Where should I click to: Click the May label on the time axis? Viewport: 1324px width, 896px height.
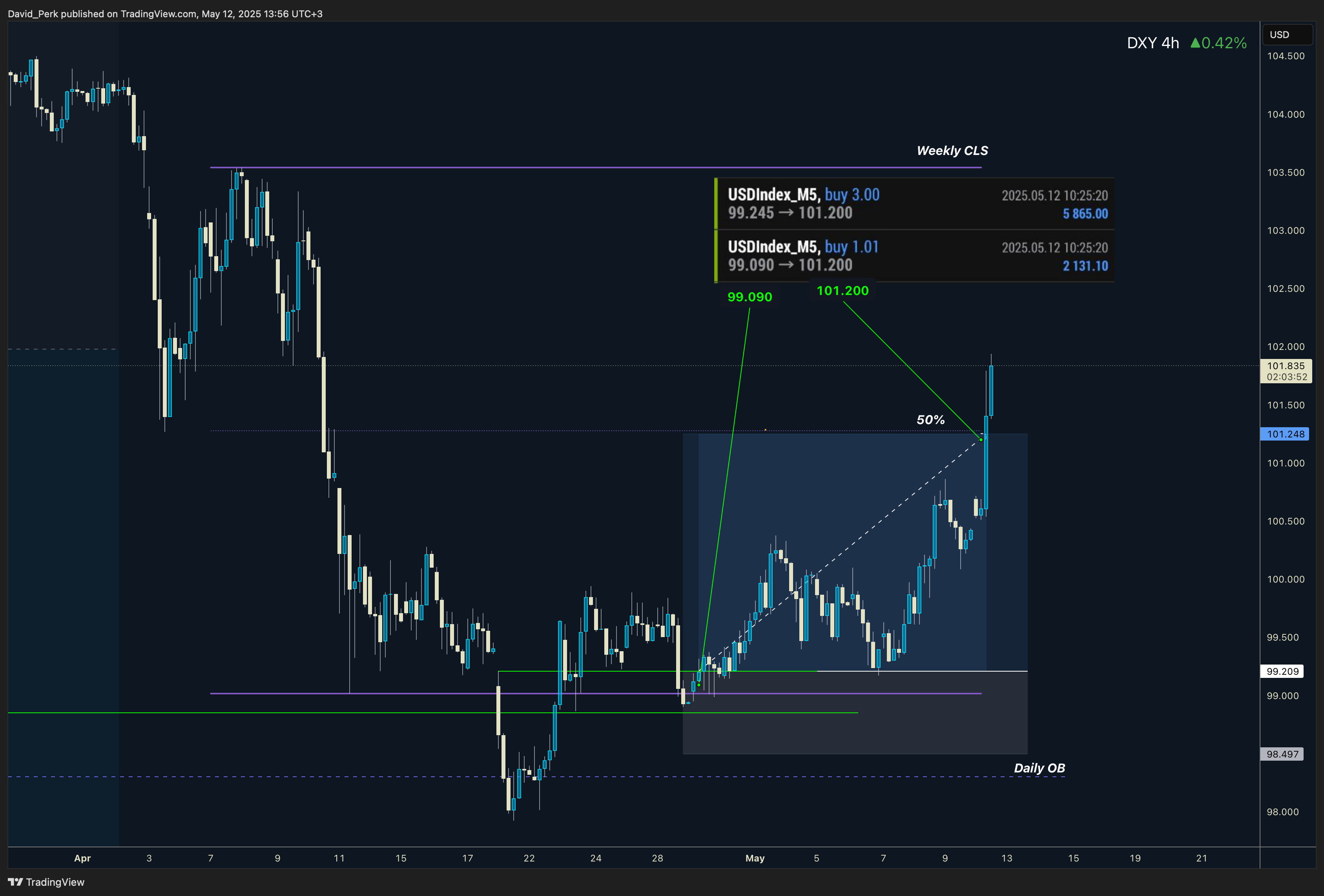coord(755,858)
